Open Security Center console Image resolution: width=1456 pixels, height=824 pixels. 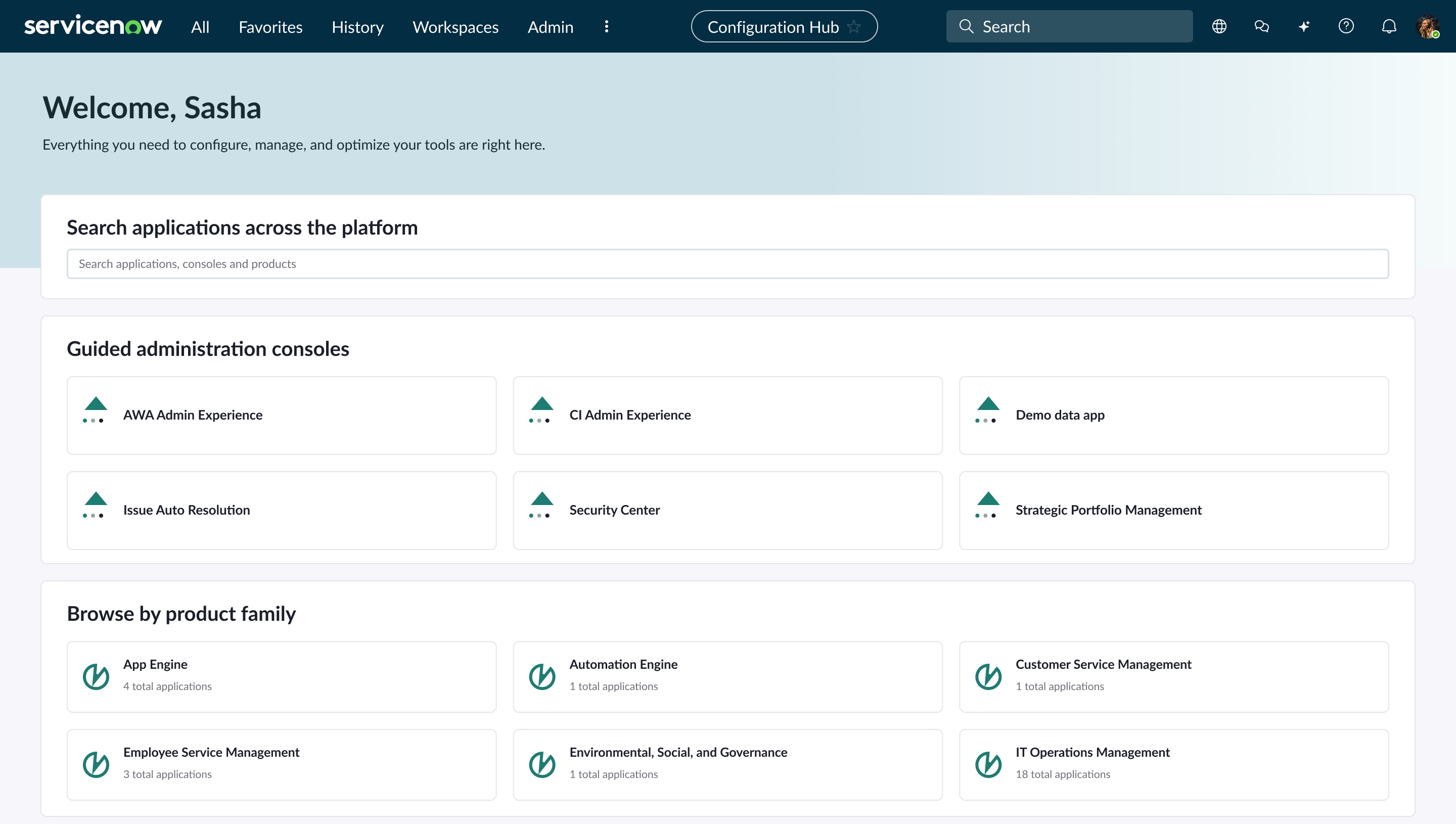pyautogui.click(x=727, y=511)
